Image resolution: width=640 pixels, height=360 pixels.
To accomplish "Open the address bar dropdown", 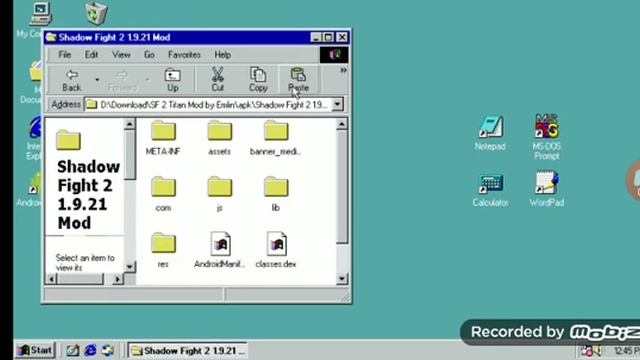I will pyautogui.click(x=337, y=104).
